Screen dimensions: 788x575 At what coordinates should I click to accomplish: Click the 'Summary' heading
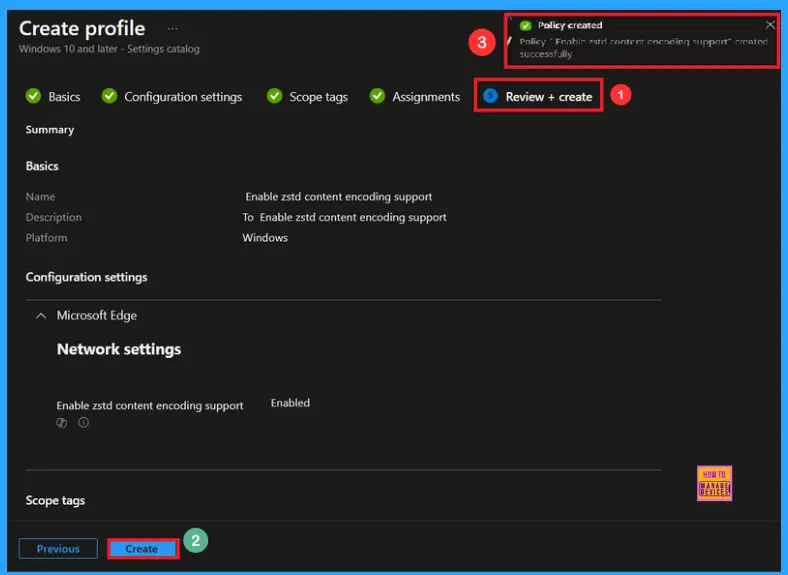click(50, 130)
